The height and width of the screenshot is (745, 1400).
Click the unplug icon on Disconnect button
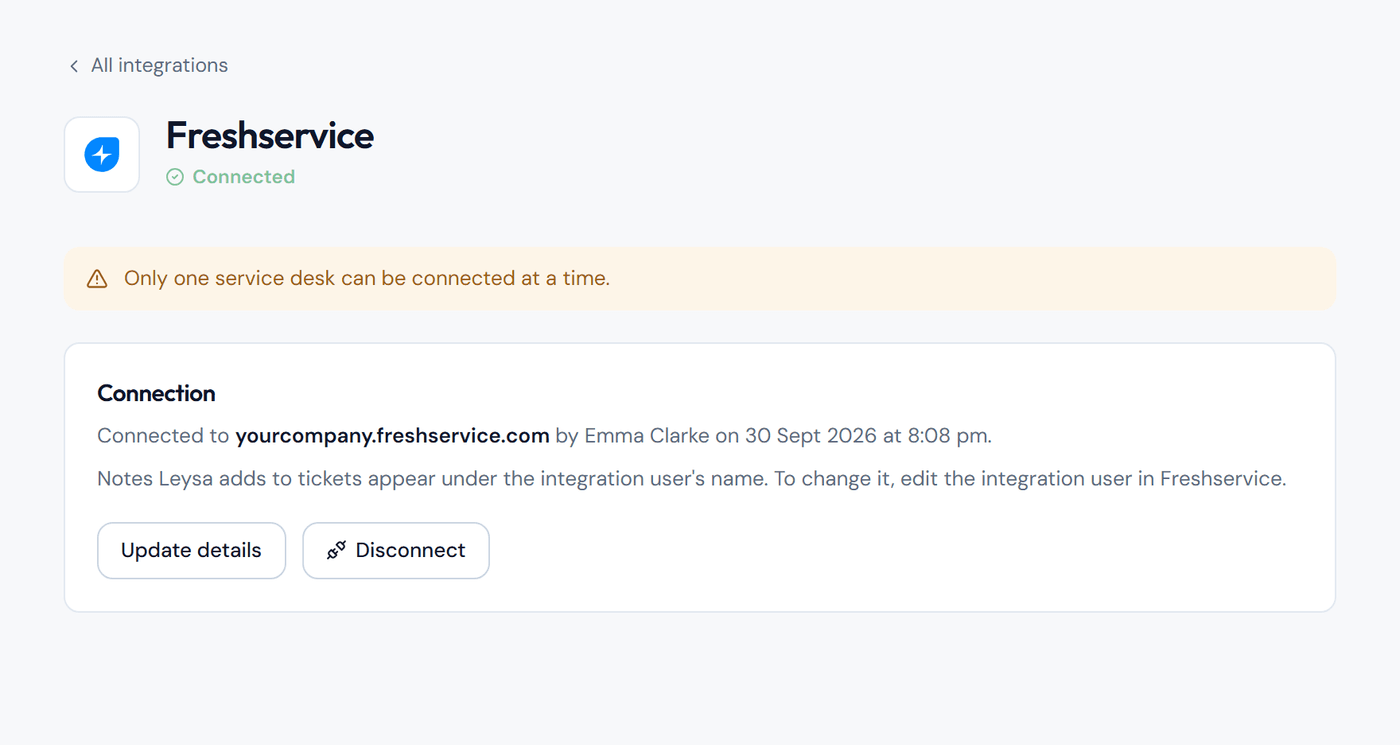click(336, 550)
